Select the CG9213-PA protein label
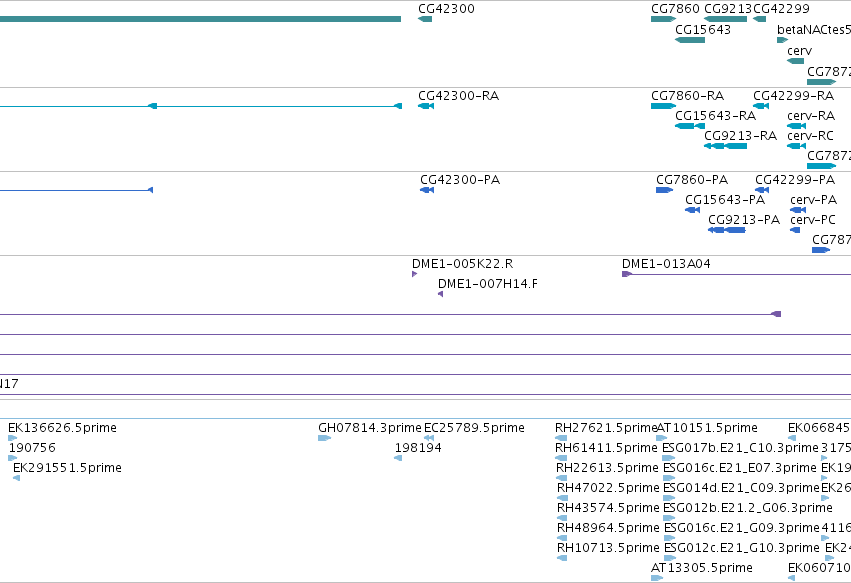 click(x=744, y=220)
